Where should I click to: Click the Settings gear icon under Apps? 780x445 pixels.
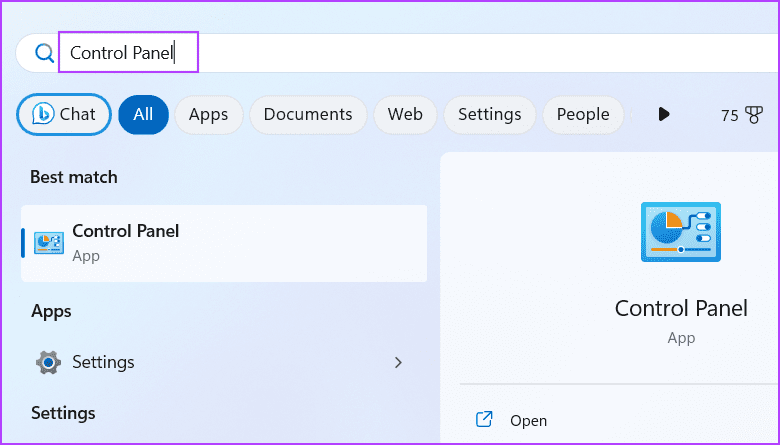tap(48, 362)
